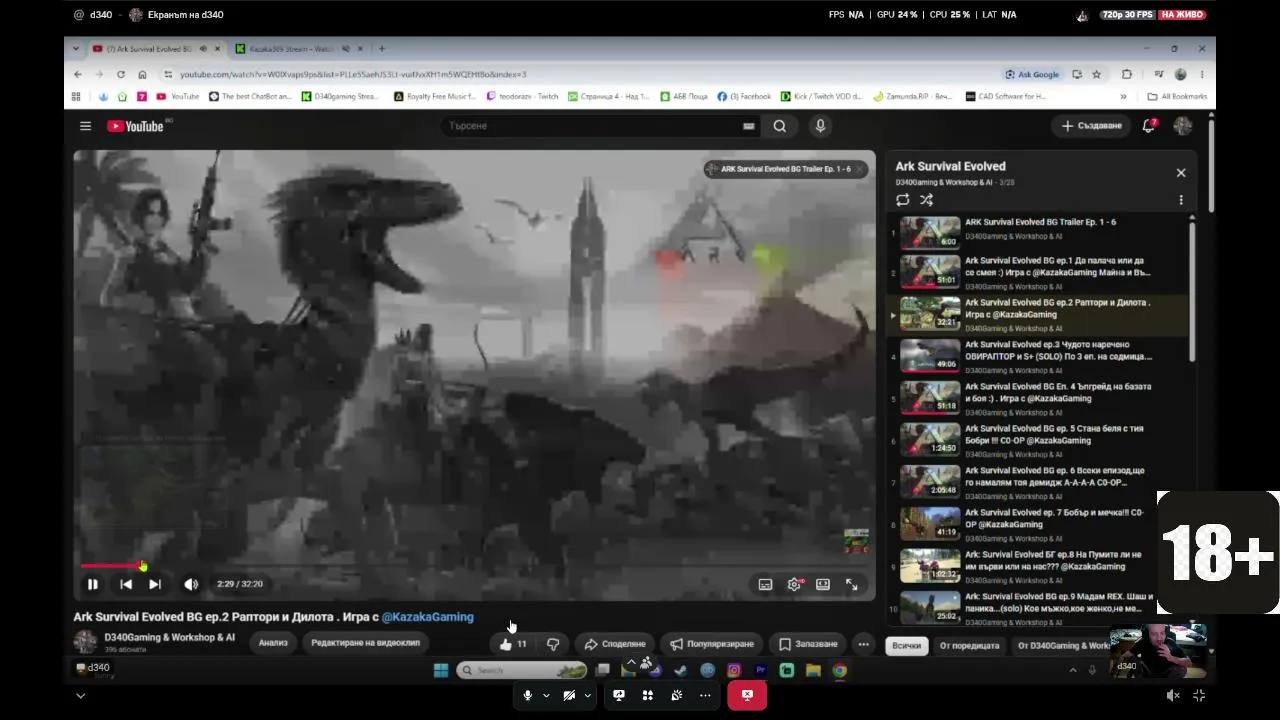Toggle subtitles in the video player
This screenshot has height=720, width=1280.
click(x=765, y=585)
